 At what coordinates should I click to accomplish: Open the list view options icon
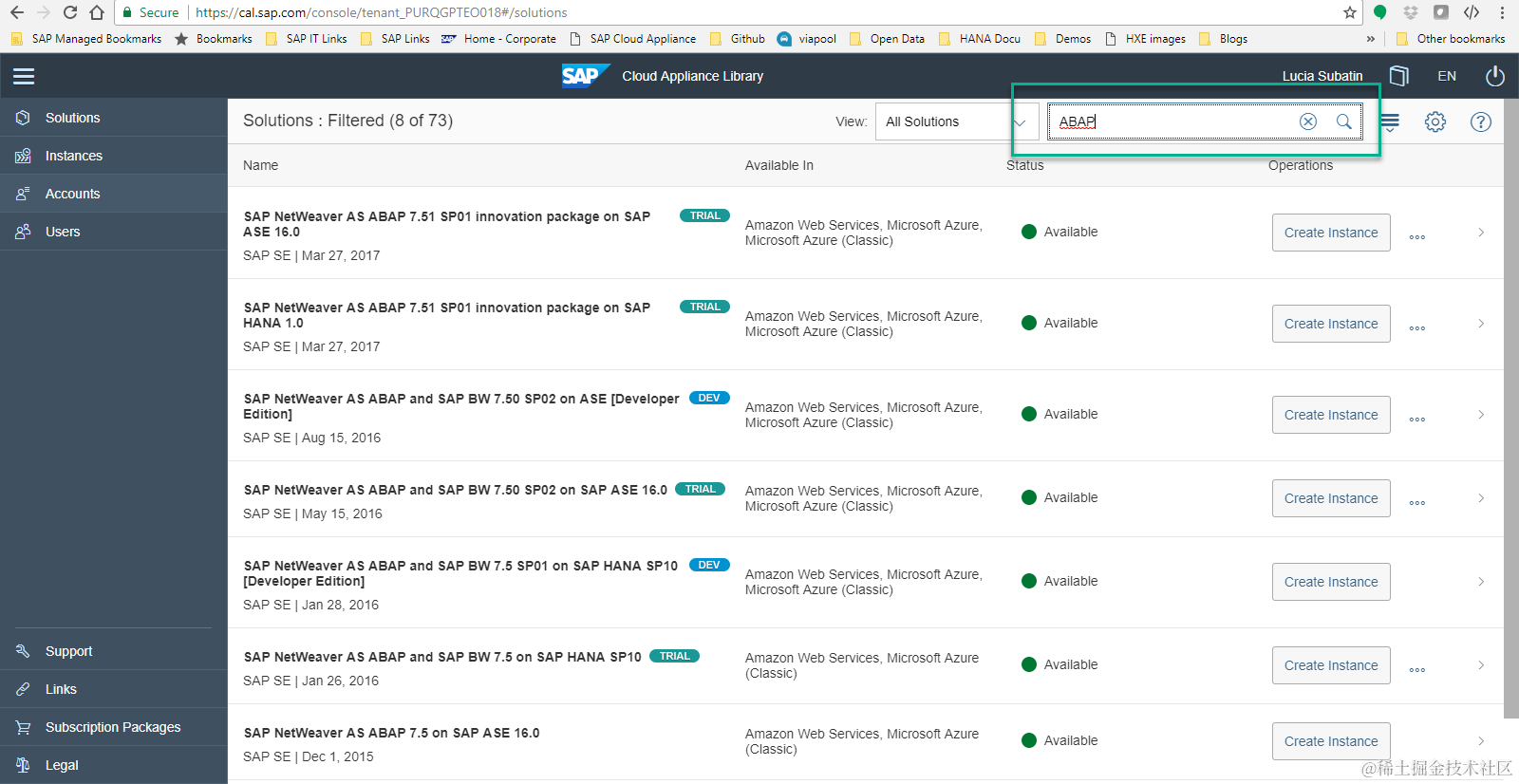point(1390,121)
